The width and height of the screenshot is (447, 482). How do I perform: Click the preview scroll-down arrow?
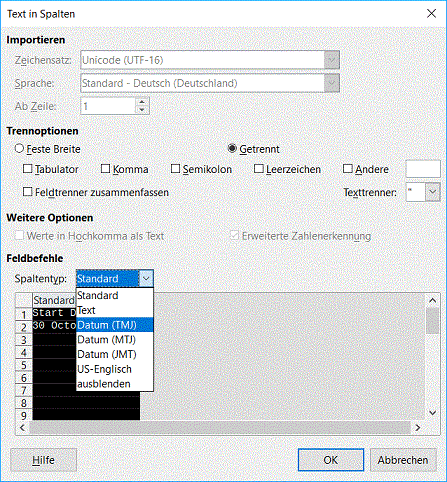pyautogui.click(x=433, y=413)
